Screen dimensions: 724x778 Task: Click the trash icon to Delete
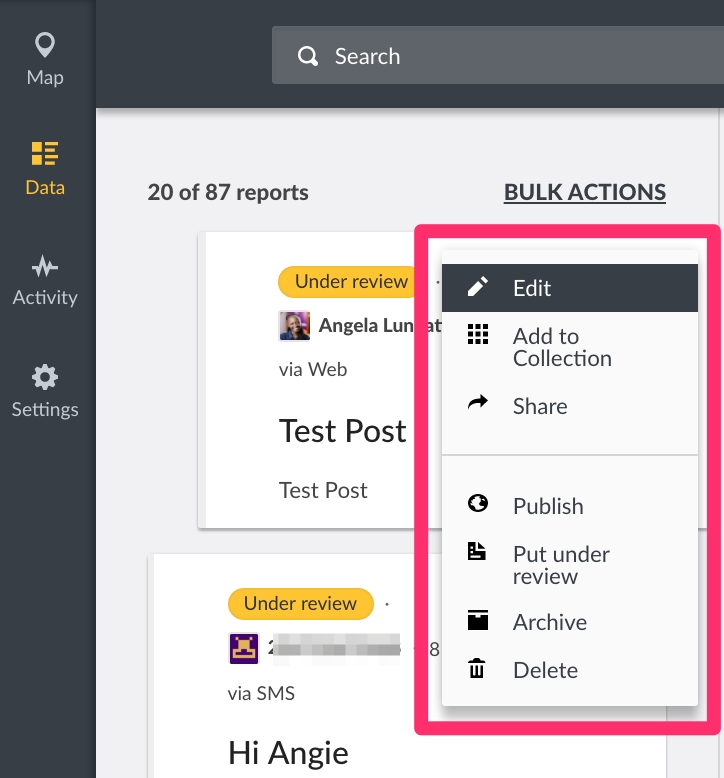[478, 669]
